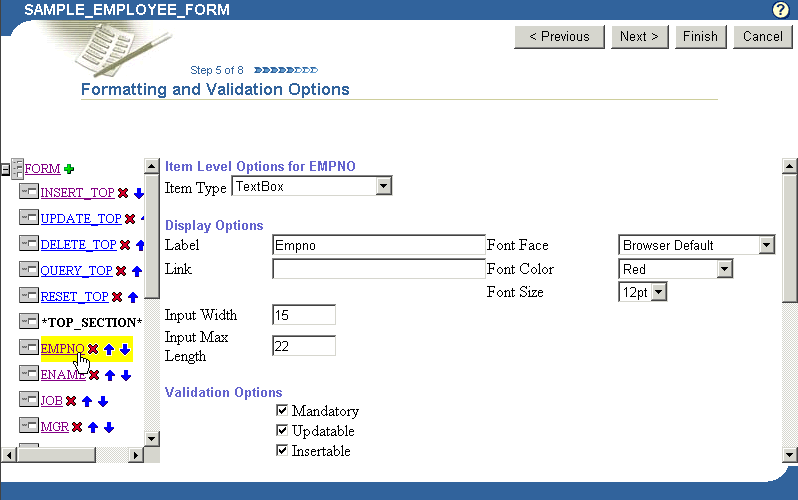Image resolution: width=798 pixels, height=500 pixels.
Task: Delete MGR item with red X
Action: (77, 427)
